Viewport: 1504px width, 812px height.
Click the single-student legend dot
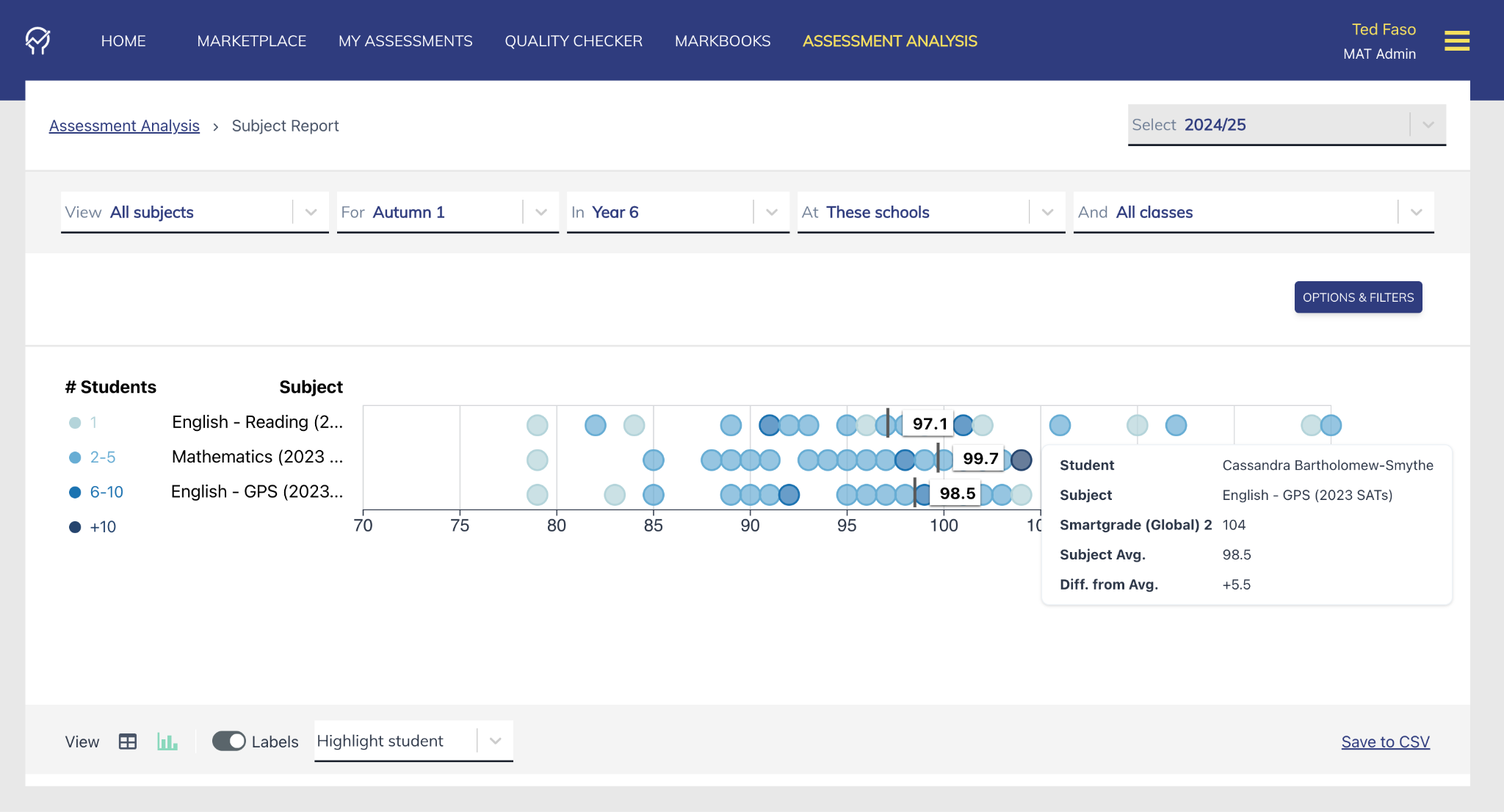click(75, 423)
